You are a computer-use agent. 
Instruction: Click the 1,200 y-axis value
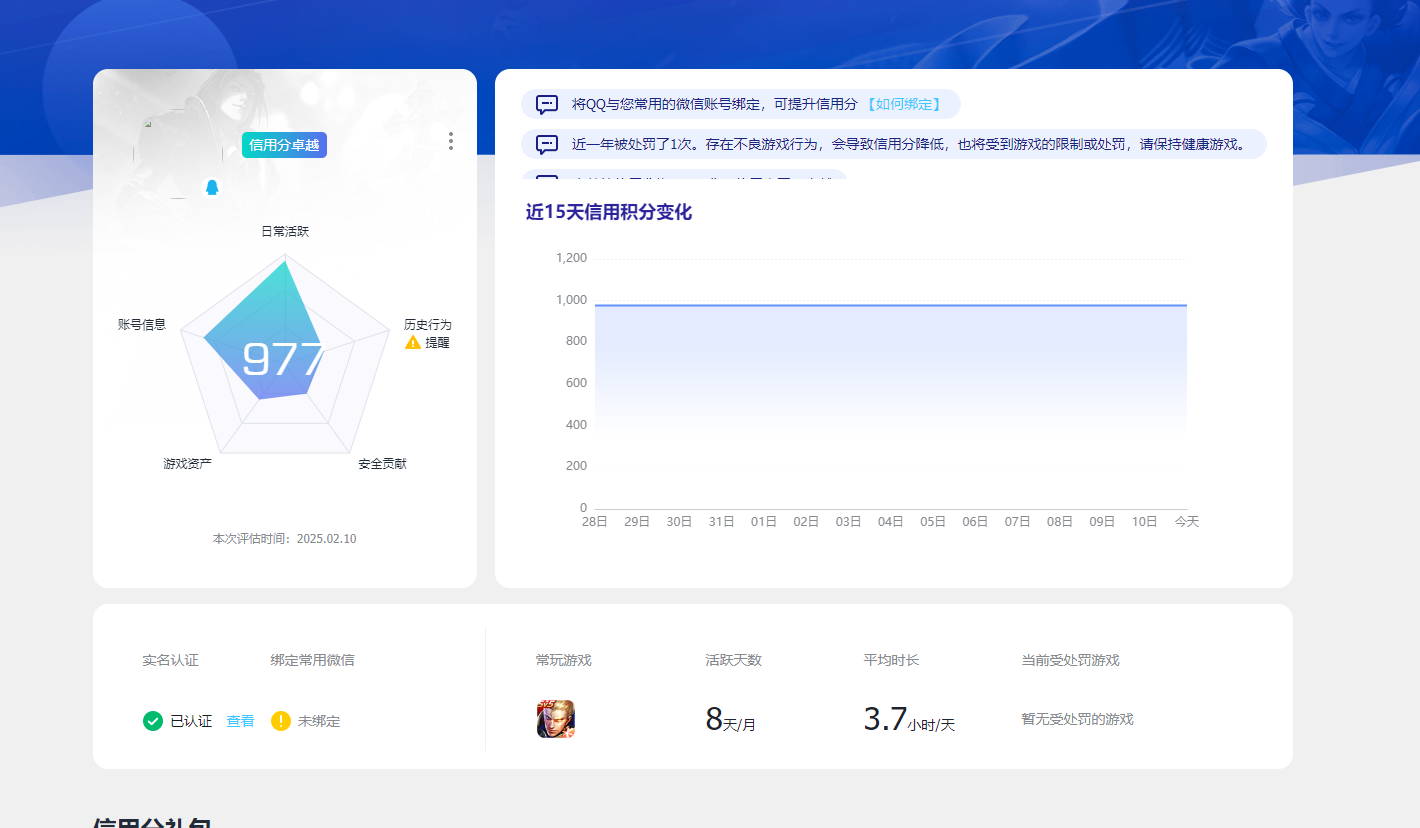click(x=572, y=258)
